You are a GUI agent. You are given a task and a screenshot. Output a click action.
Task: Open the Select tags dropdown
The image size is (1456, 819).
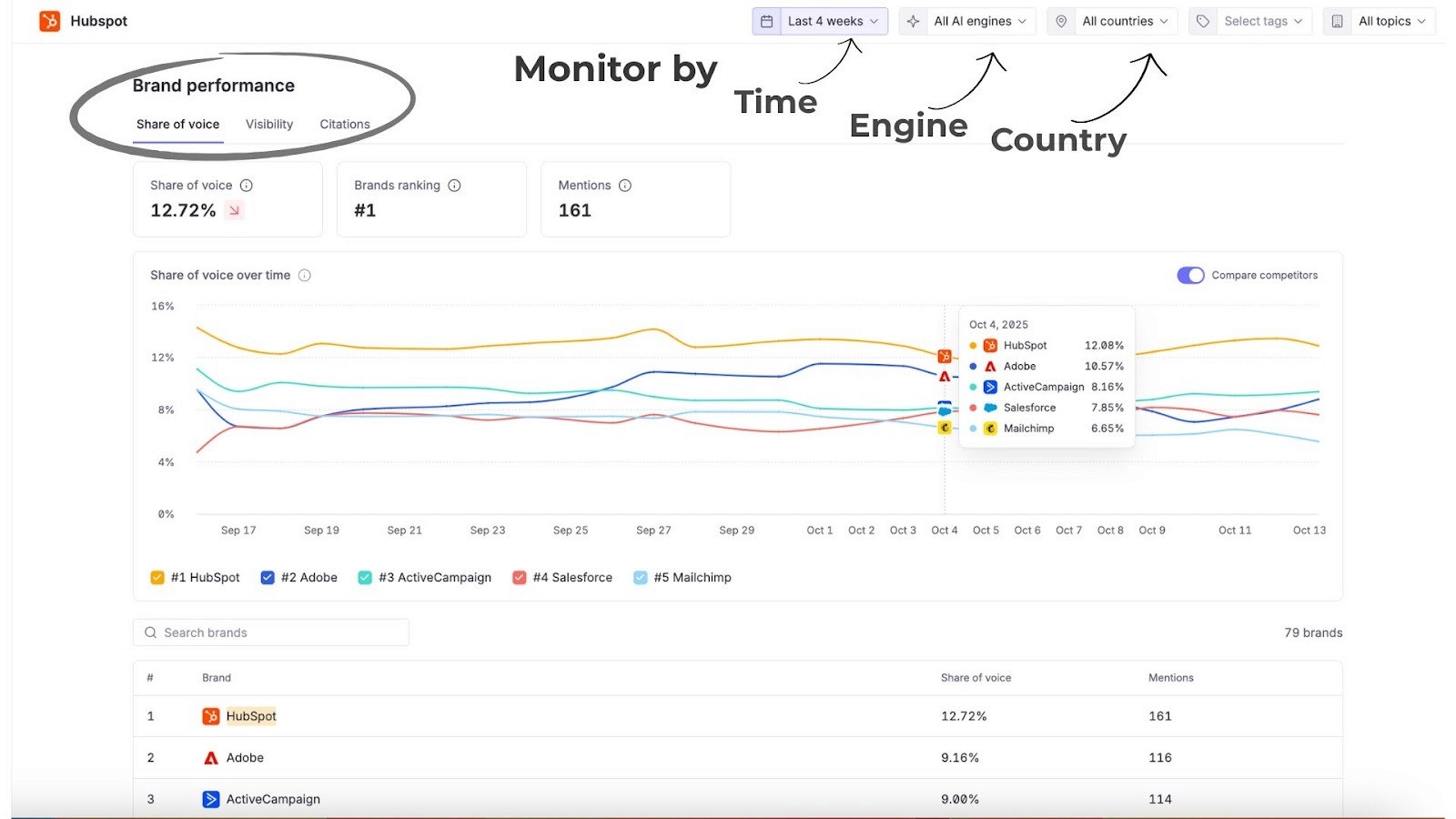[x=1250, y=21]
